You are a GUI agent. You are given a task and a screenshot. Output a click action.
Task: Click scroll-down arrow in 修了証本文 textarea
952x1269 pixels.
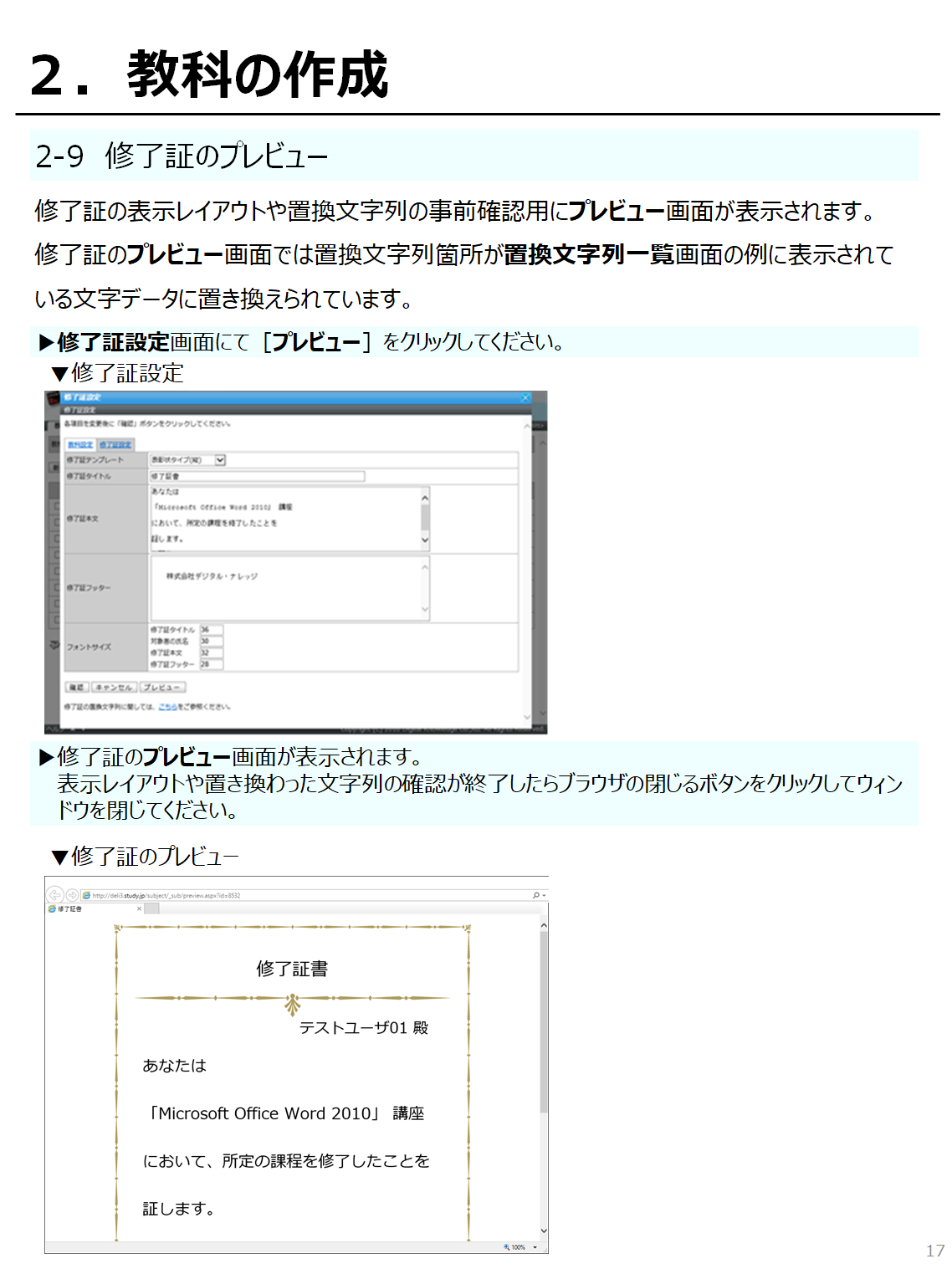425,540
